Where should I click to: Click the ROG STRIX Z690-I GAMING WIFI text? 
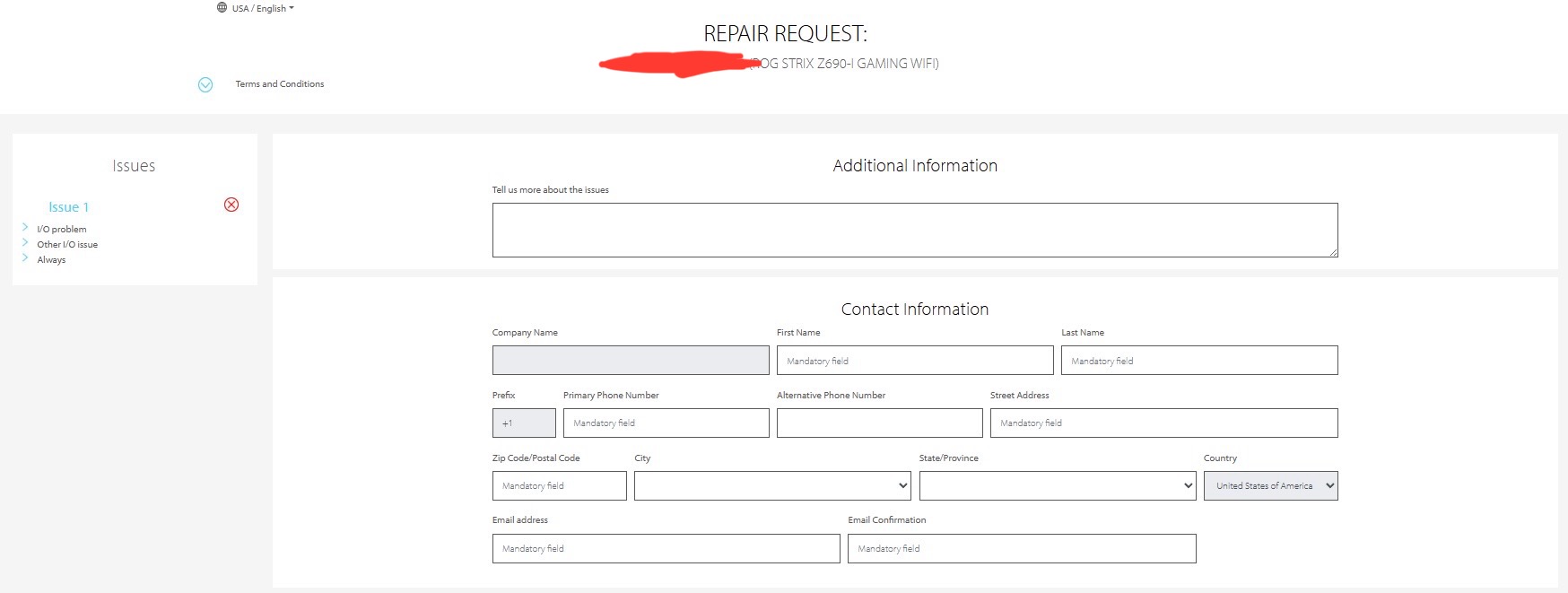click(845, 64)
